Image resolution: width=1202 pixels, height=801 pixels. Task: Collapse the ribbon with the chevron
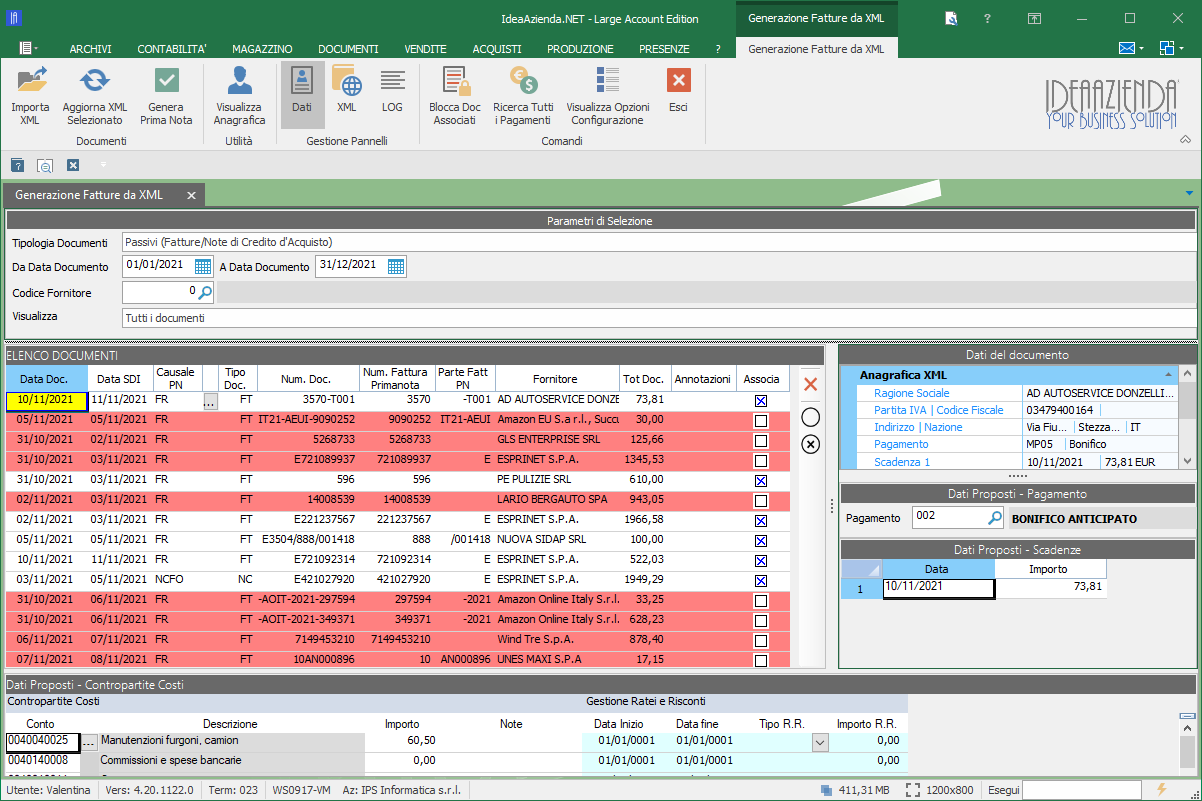1187,141
